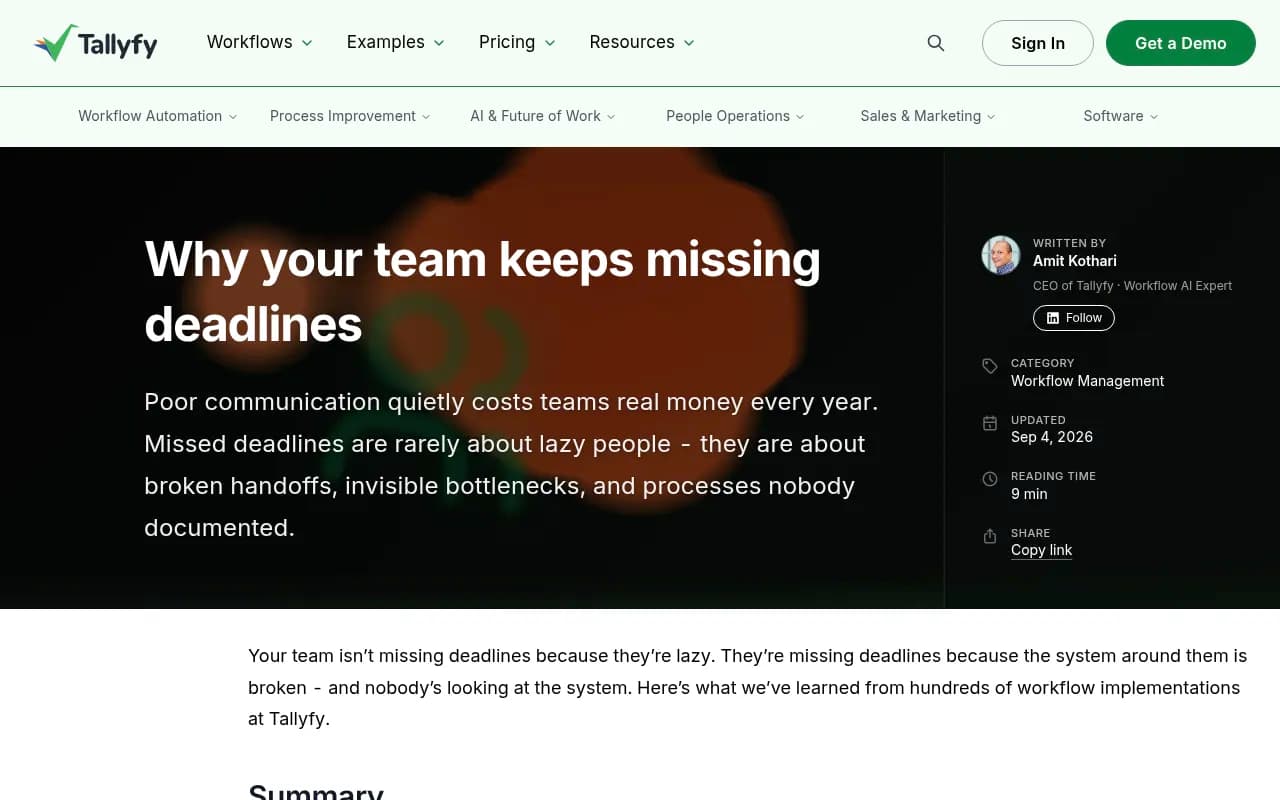The height and width of the screenshot is (800, 1280).
Task: Click the author avatar of Amit Kothari
Action: click(x=1000, y=255)
